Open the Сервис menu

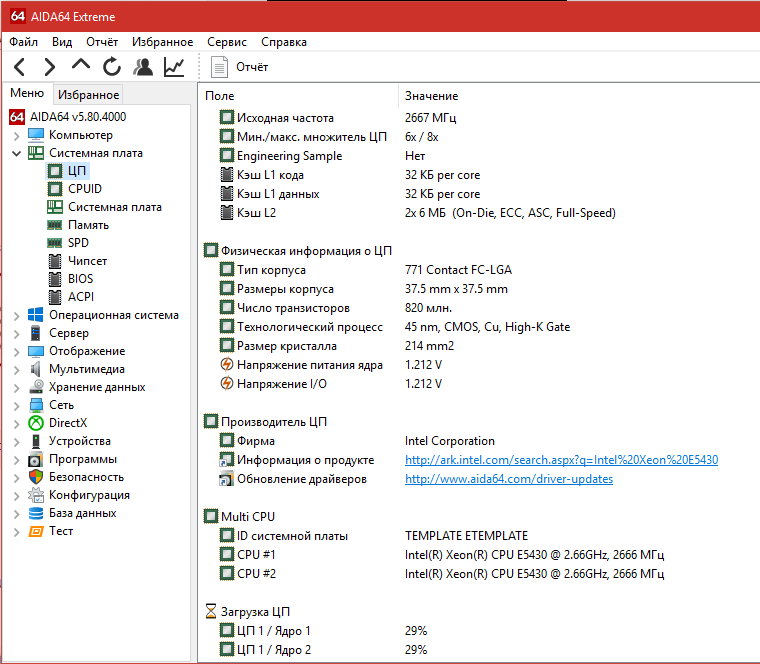(x=227, y=42)
